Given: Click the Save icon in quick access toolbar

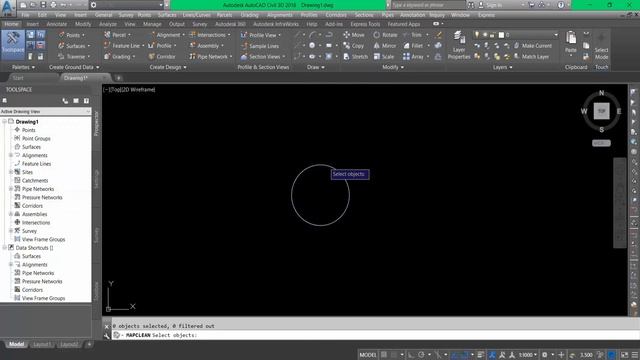Looking at the screenshot, I should (43, 5).
